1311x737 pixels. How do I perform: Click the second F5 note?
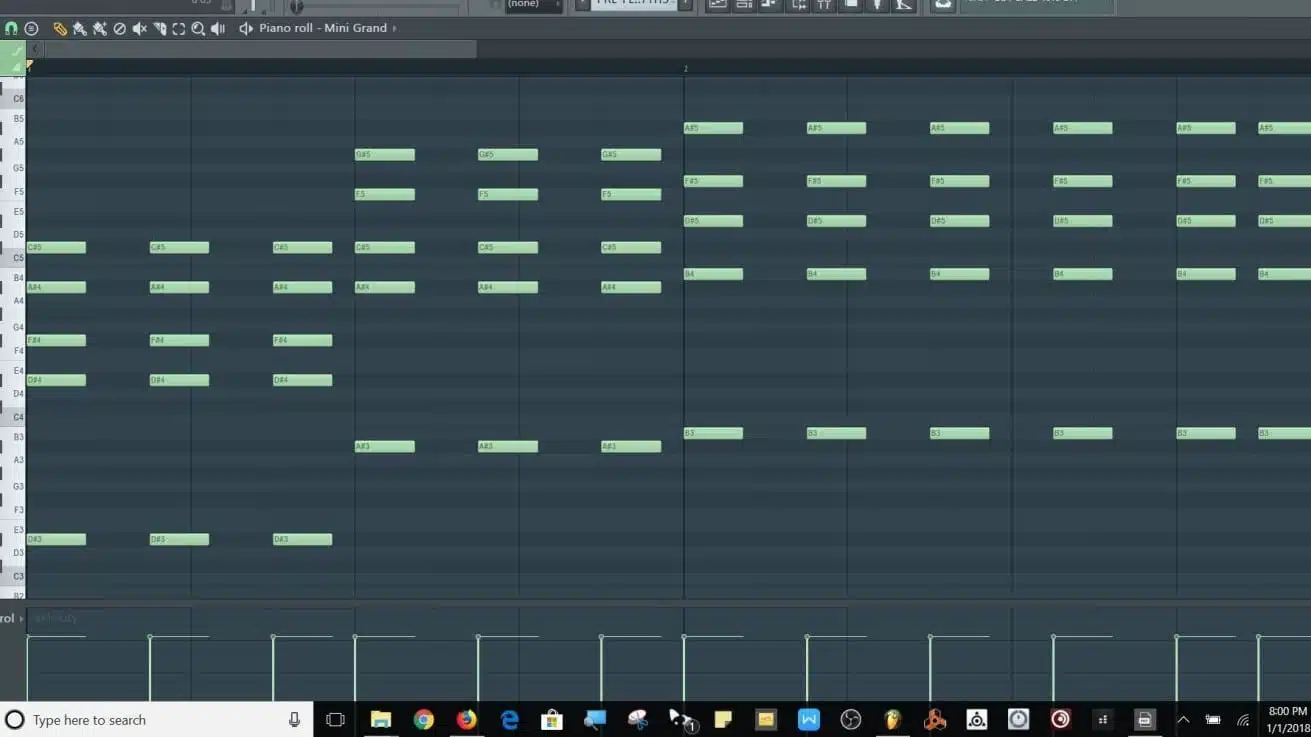click(508, 194)
